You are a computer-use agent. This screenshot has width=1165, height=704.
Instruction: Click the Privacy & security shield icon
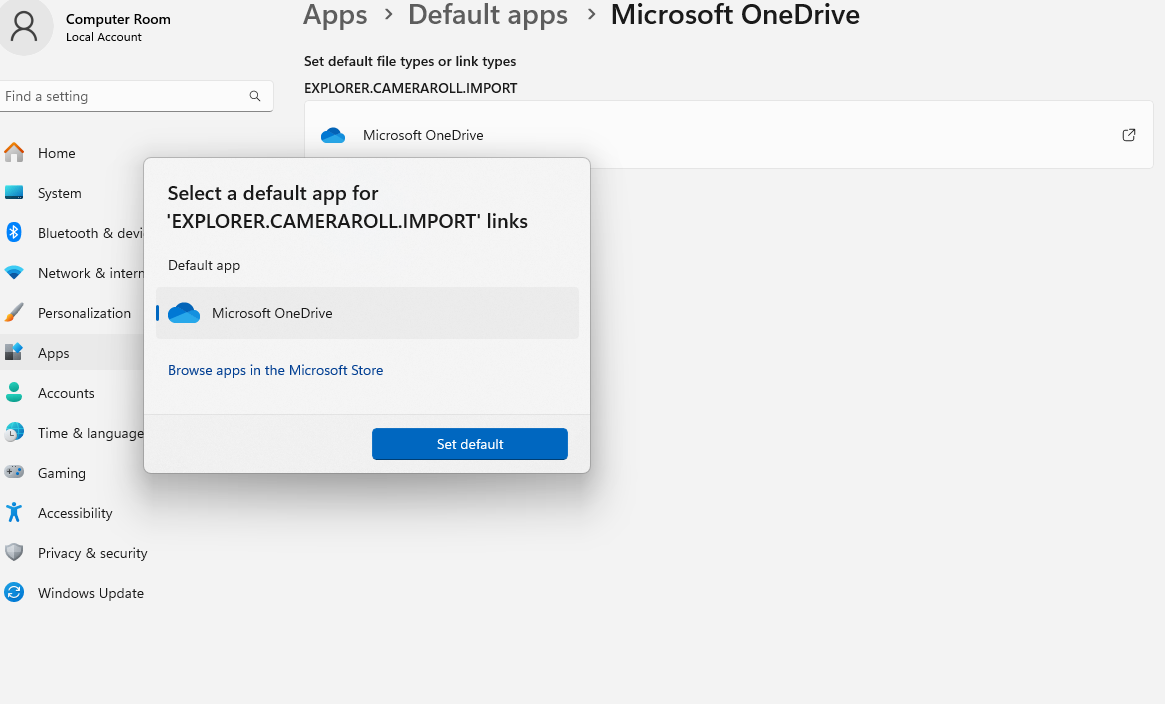14,553
